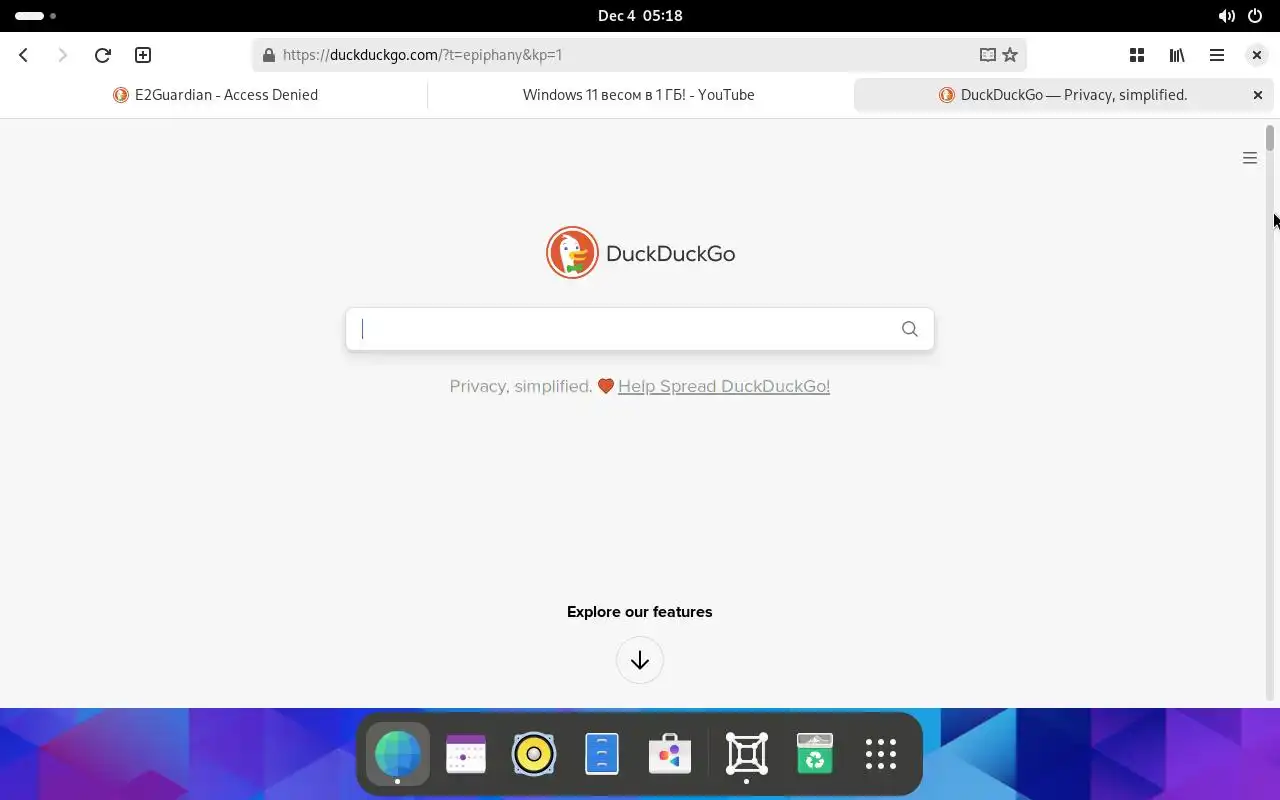Open the screenshot frame tool in dock

[x=747, y=754]
